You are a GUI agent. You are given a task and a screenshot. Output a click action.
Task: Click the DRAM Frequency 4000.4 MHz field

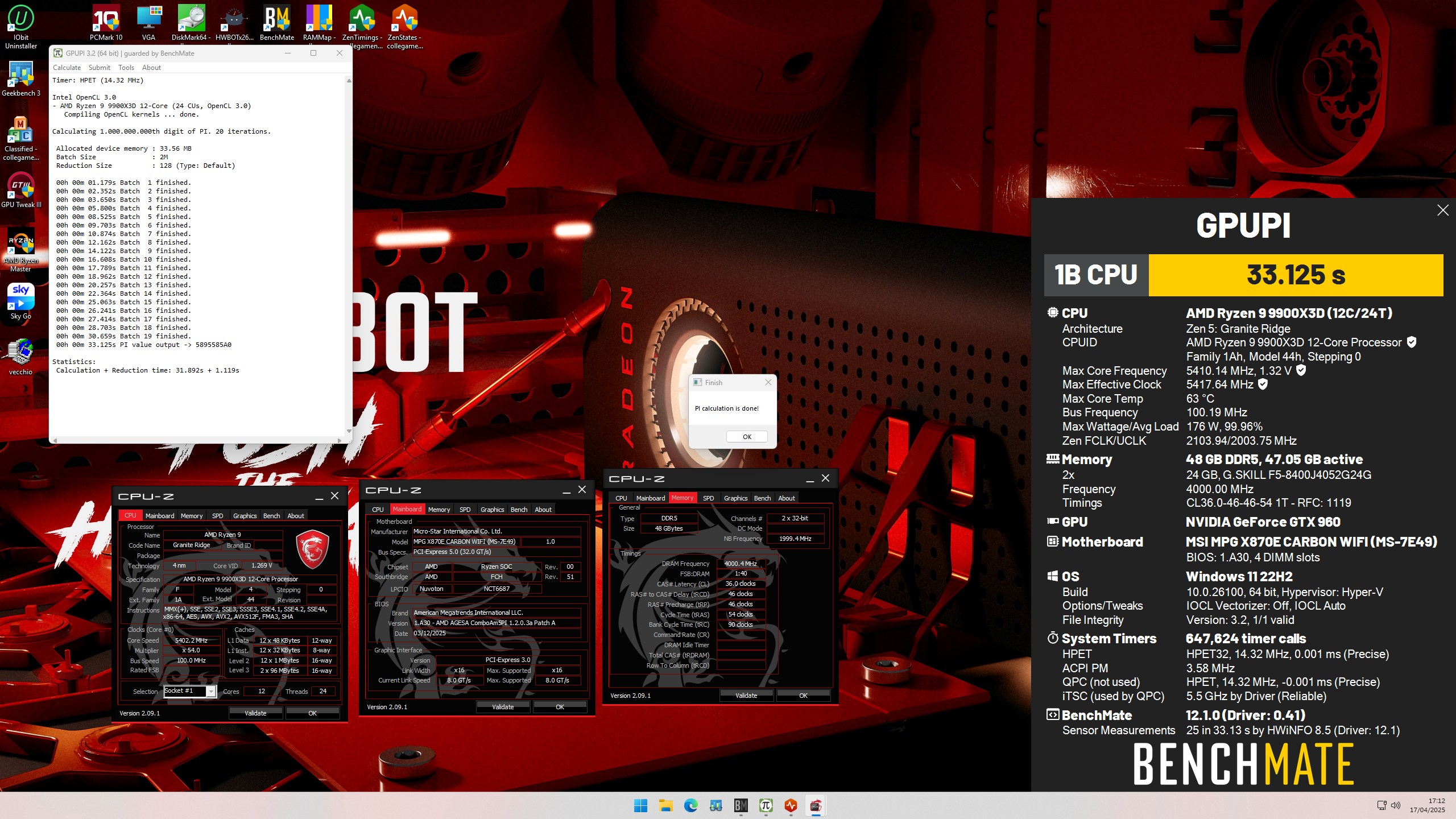pos(741,564)
